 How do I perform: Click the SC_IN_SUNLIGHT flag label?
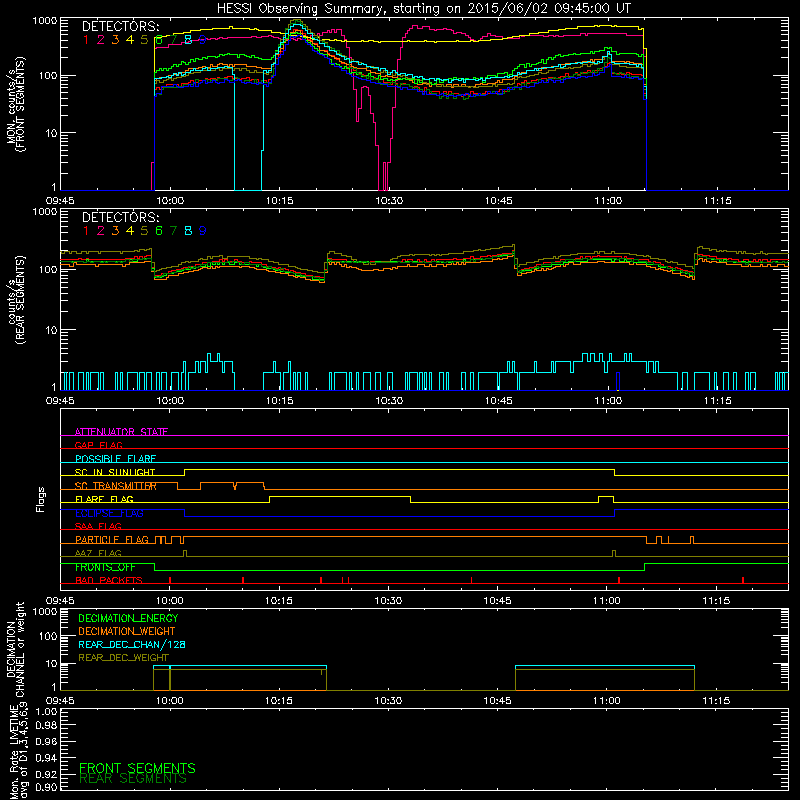pyautogui.click(x=115, y=472)
